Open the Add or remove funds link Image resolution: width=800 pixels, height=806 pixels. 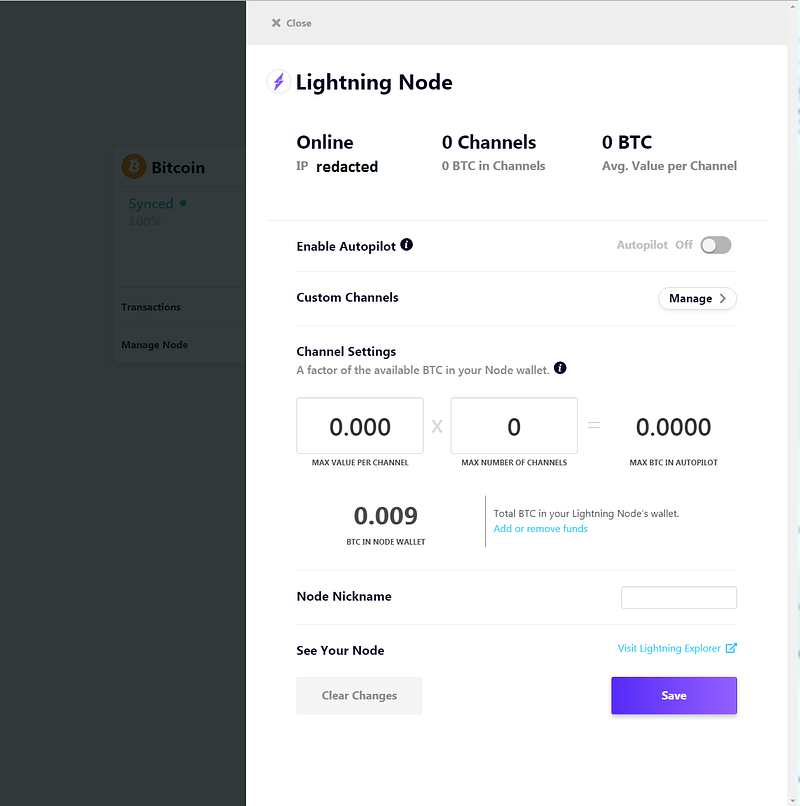pyautogui.click(x=540, y=528)
